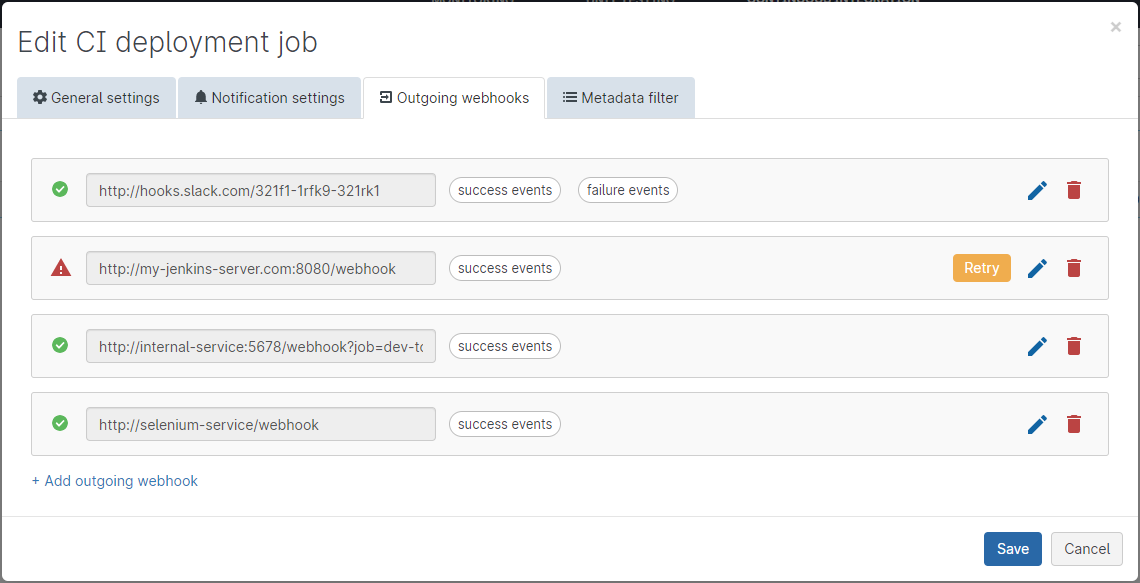This screenshot has height=583, width=1140.
Task: Open the Metadata filter tab
Action: click(620, 98)
